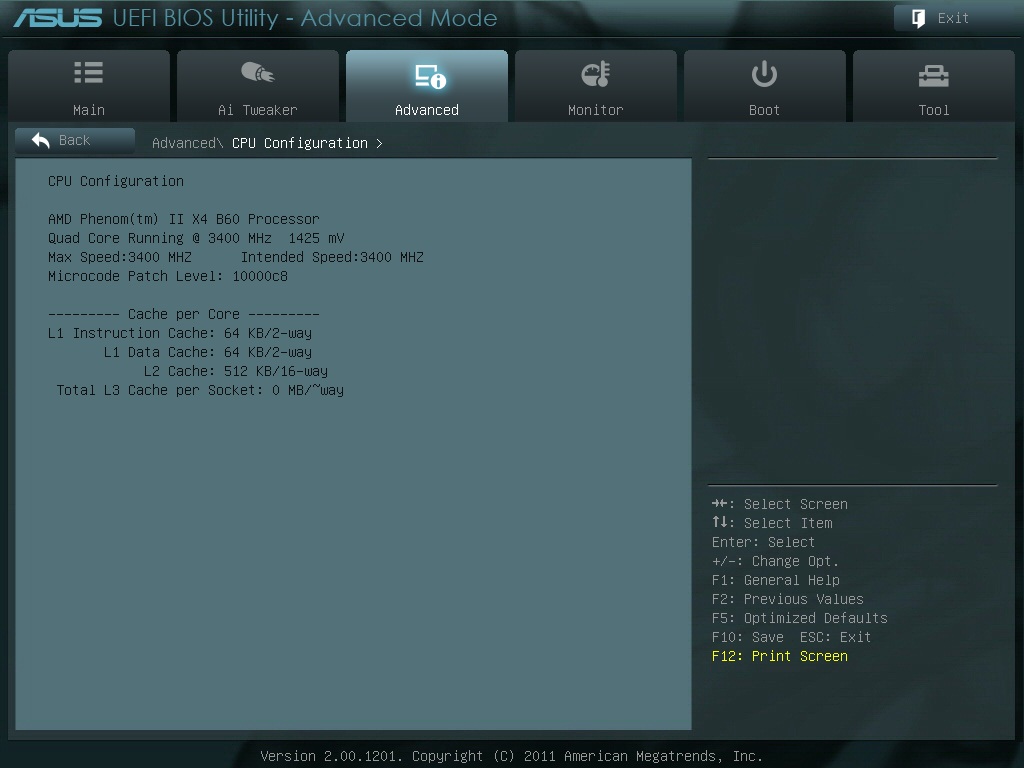Click the Version 2.00.1201 copyright footer
1024x768 pixels.
(511, 756)
